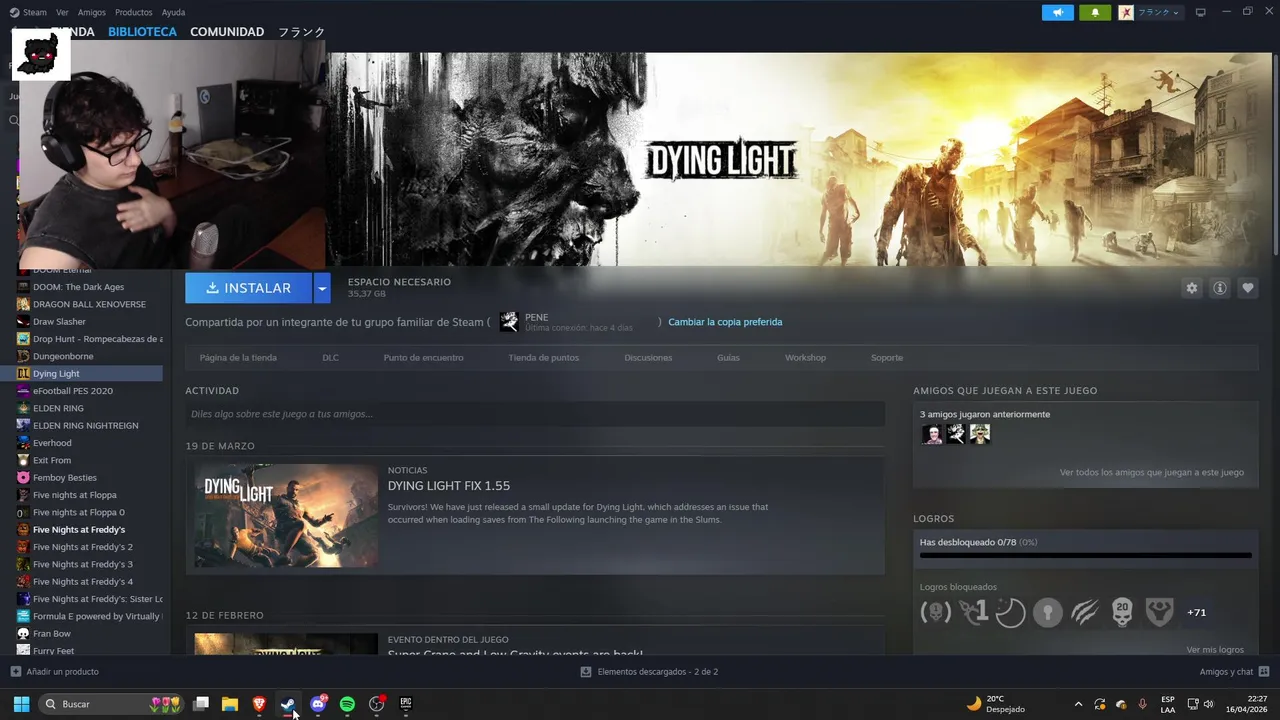Switch to Big Picture mode monitor icon
Screen dimensions: 1280x720
(x=1200, y=12)
